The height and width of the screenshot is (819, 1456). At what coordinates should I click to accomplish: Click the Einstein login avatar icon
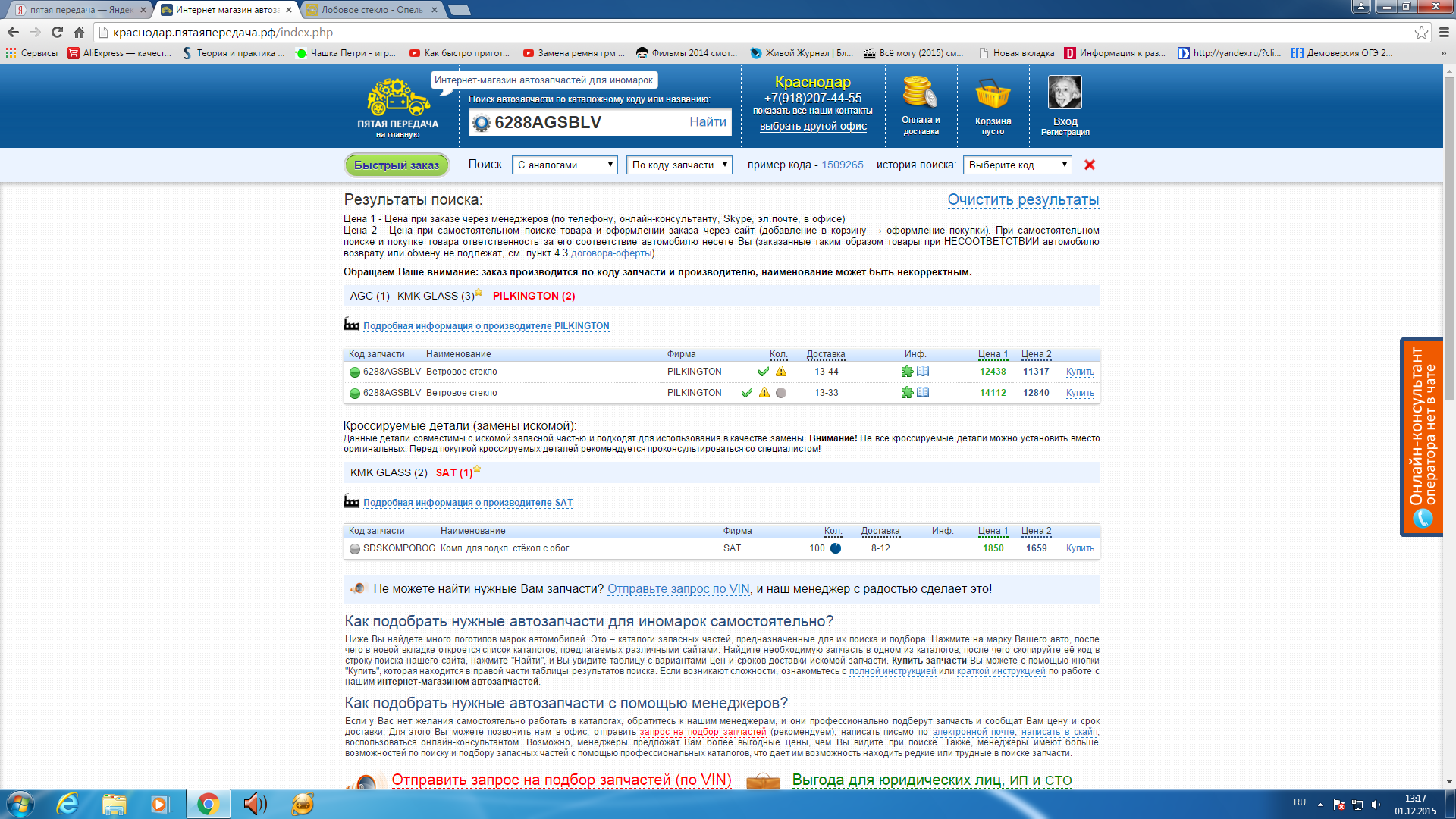coord(1065,93)
